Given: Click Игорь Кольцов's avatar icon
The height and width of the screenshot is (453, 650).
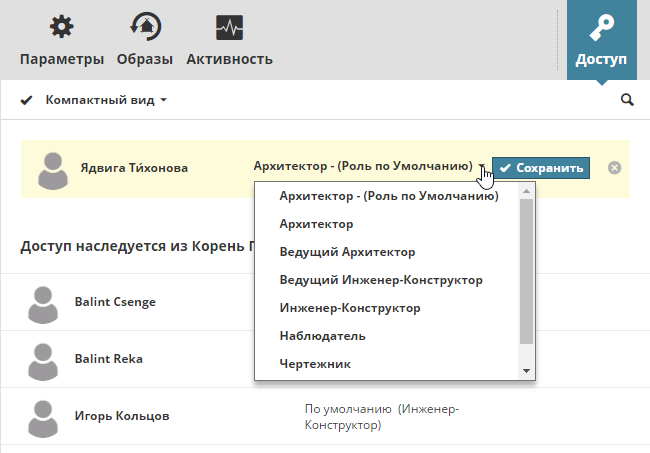Looking at the screenshot, I should tap(42, 417).
